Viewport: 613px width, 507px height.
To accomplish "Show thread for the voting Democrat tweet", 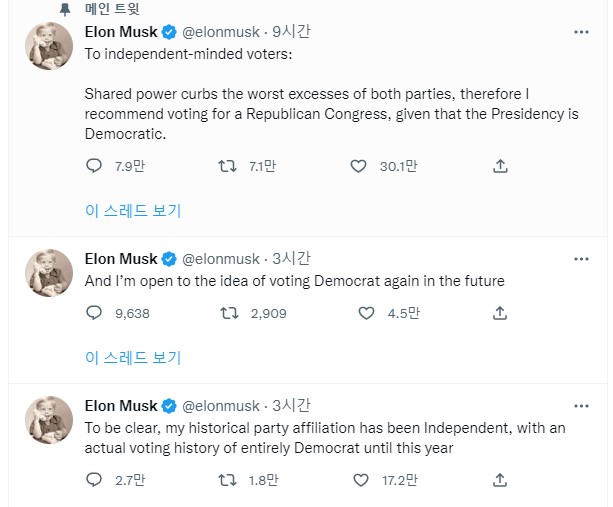I will coord(133,357).
